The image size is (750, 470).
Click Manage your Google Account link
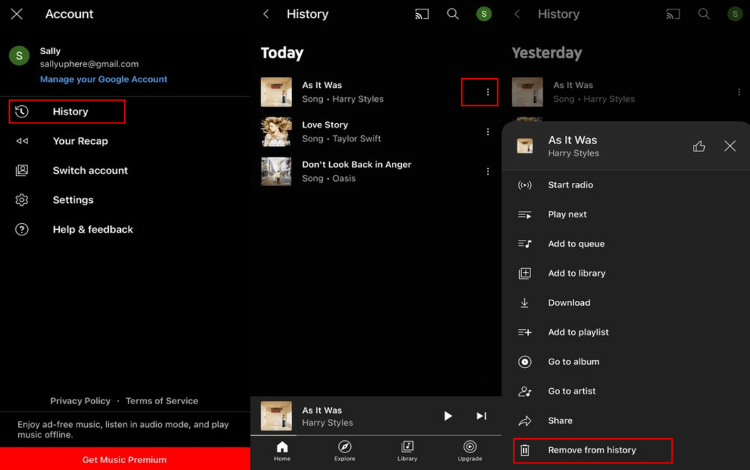(x=103, y=79)
